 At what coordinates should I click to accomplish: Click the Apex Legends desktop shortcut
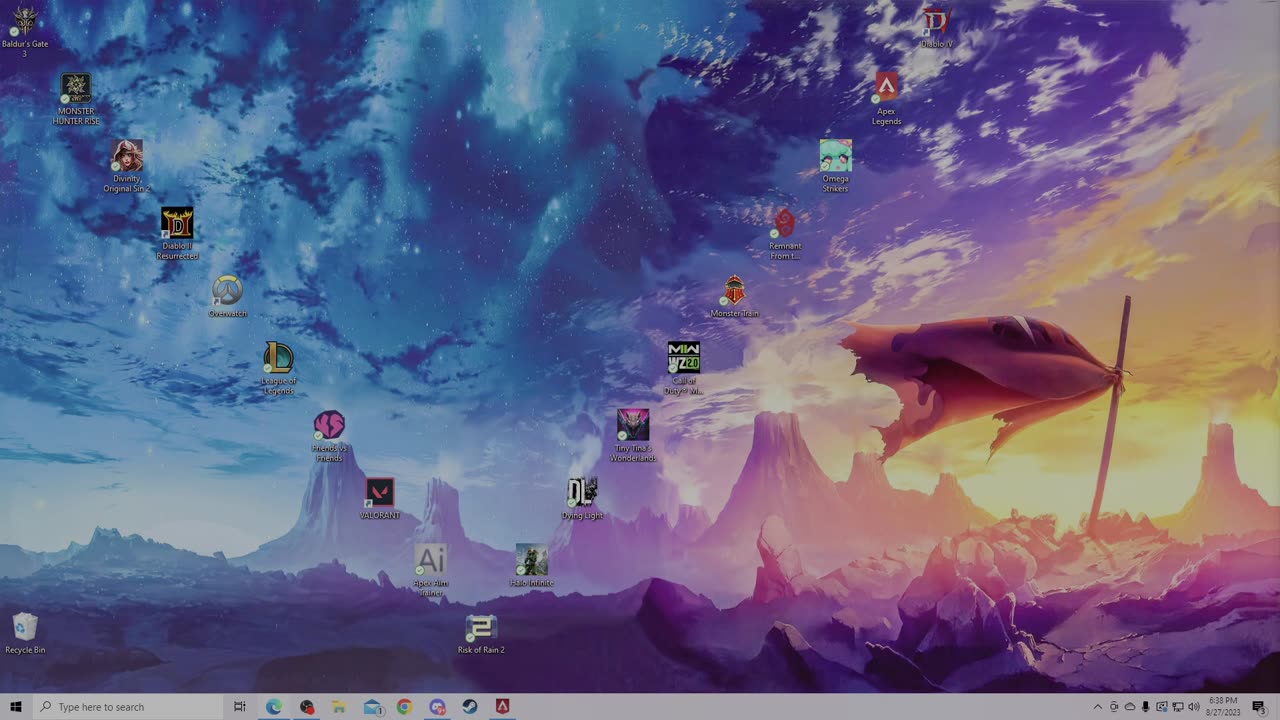tap(886, 99)
